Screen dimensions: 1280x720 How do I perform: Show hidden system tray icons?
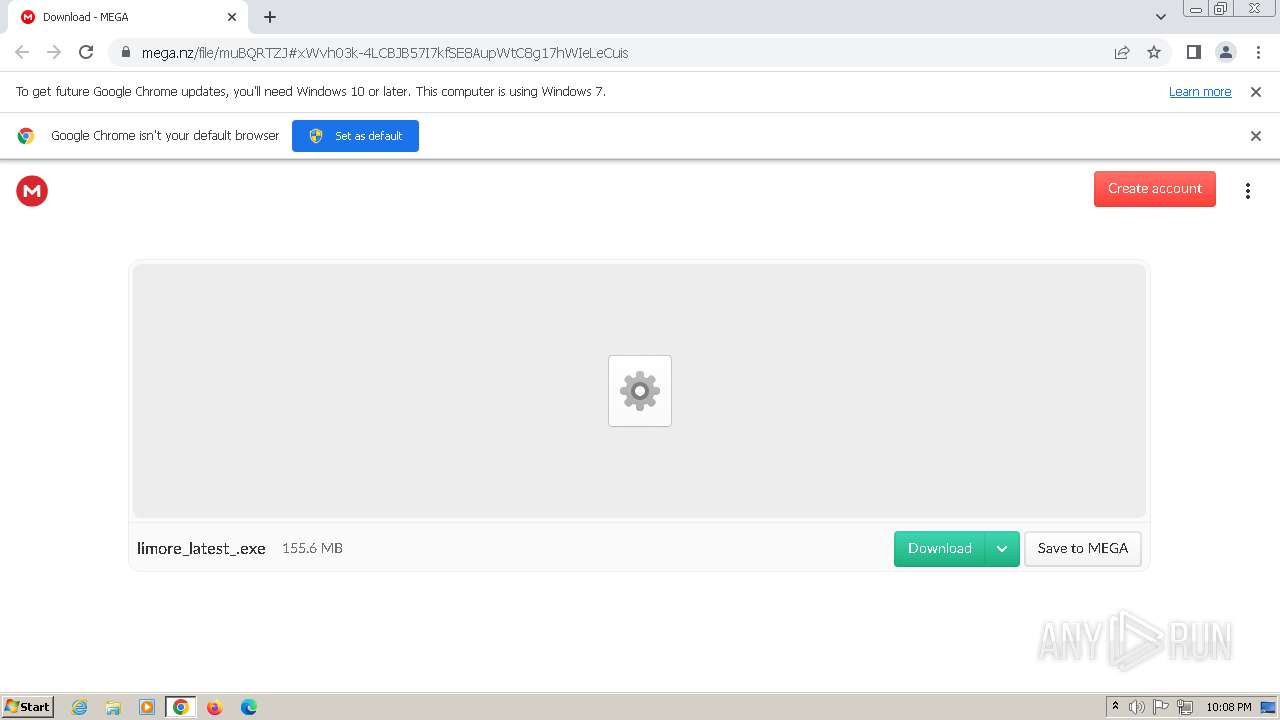point(1115,707)
